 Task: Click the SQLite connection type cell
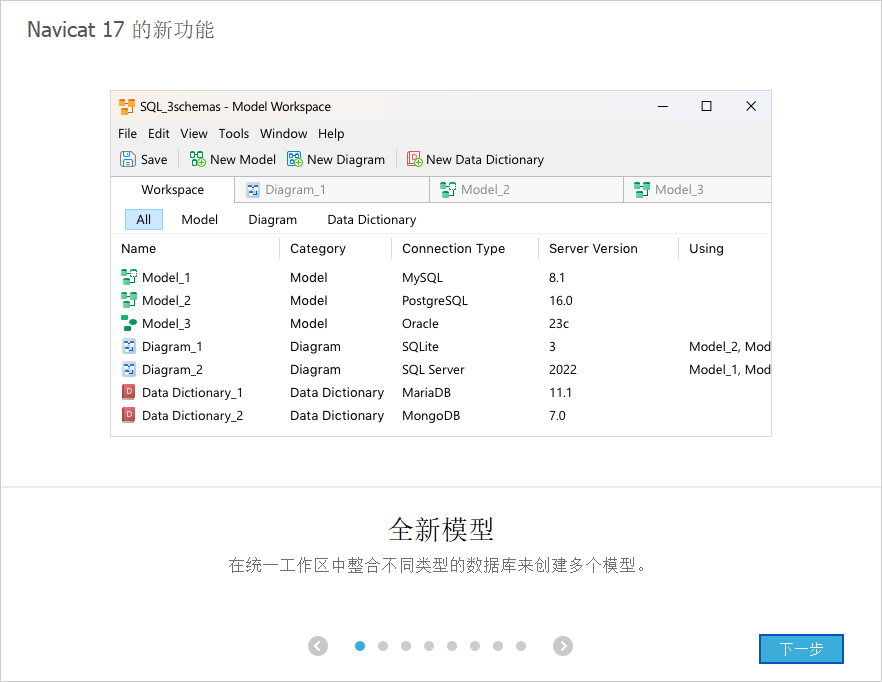pyautogui.click(x=420, y=347)
